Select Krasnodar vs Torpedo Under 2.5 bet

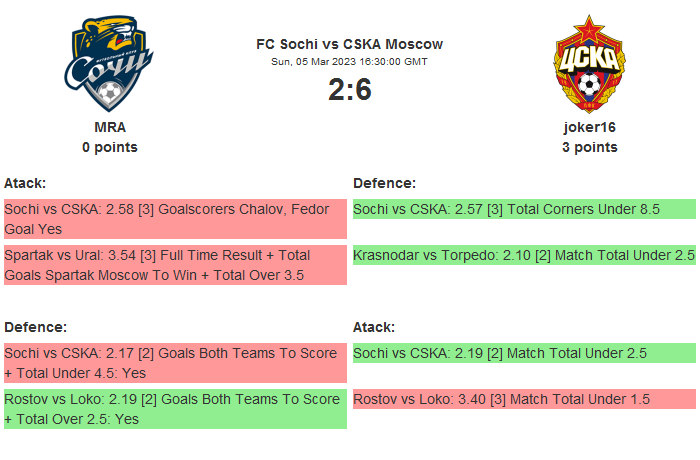pyautogui.click(x=523, y=255)
